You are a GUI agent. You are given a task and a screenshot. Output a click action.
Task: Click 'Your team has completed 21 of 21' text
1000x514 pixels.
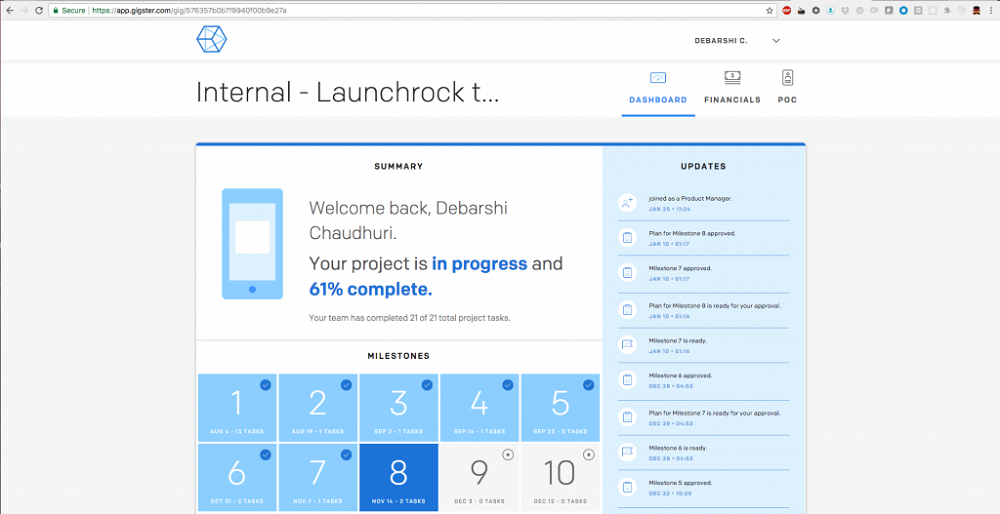pos(409,317)
